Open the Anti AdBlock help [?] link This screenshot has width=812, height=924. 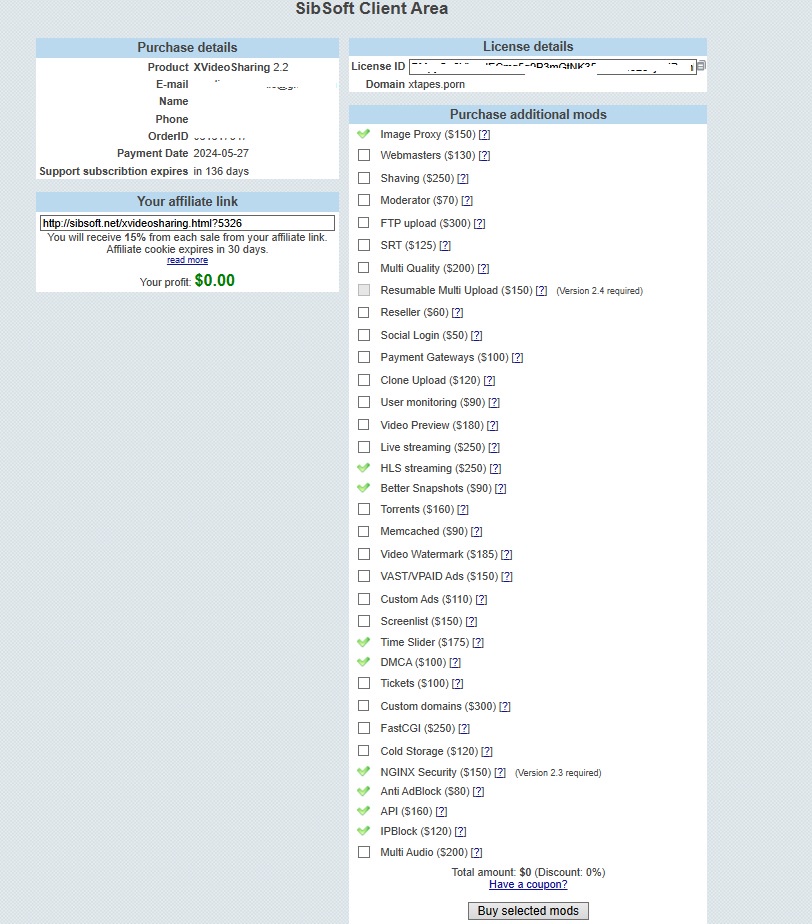tap(478, 792)
